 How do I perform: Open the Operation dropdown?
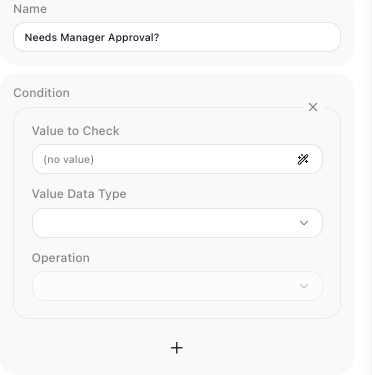pos(177,286)
